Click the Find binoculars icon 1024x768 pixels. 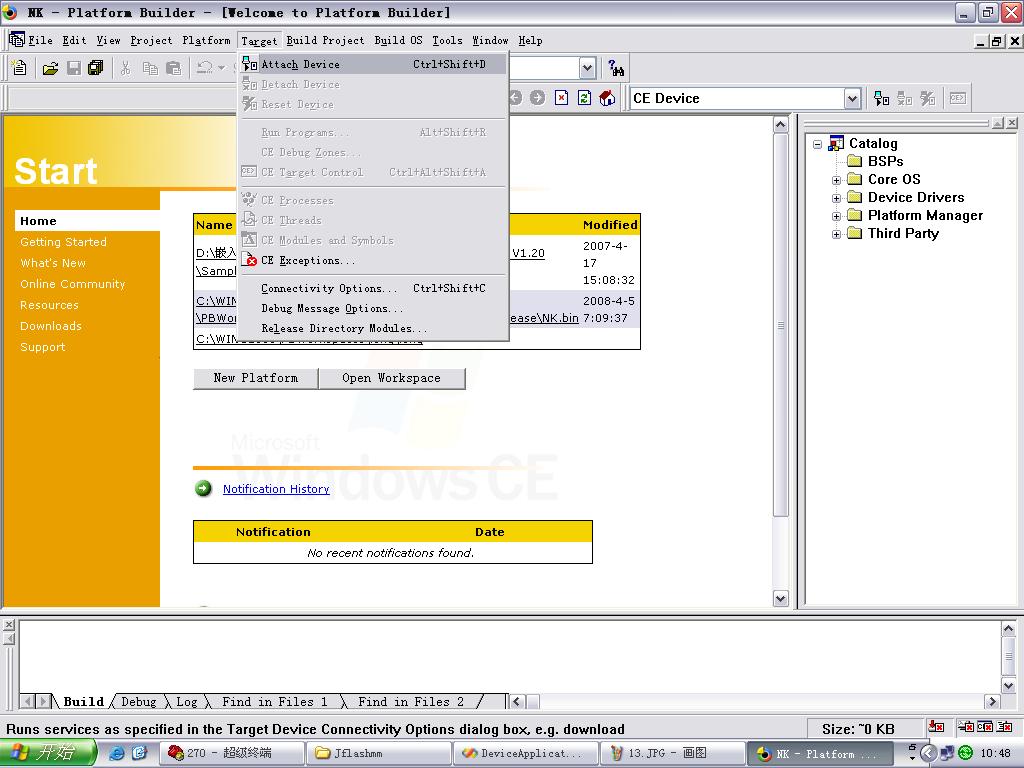click(x=616, y=68)
